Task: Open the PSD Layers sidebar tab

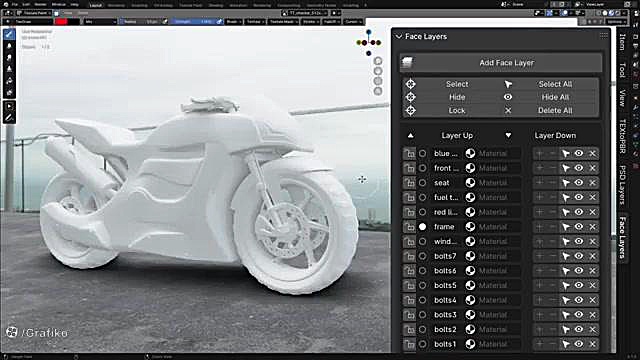Action: [622, 184]
